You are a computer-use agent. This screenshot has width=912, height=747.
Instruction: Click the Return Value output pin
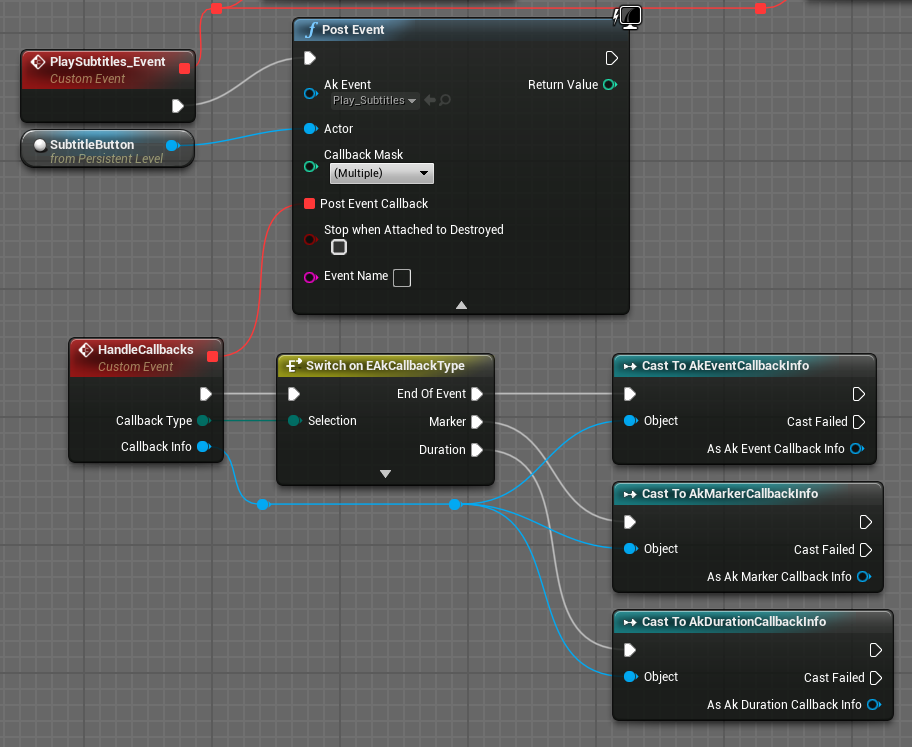(x=609, y=85)
